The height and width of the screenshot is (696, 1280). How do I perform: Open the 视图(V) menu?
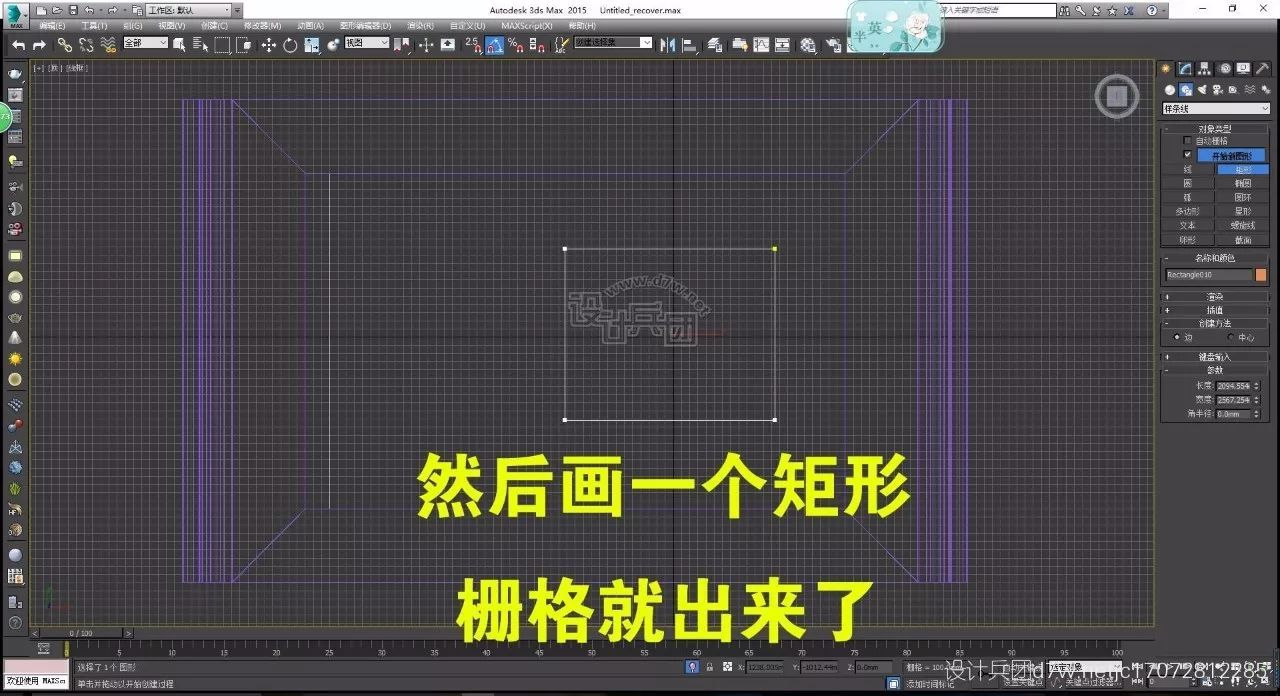pos(172,25)
